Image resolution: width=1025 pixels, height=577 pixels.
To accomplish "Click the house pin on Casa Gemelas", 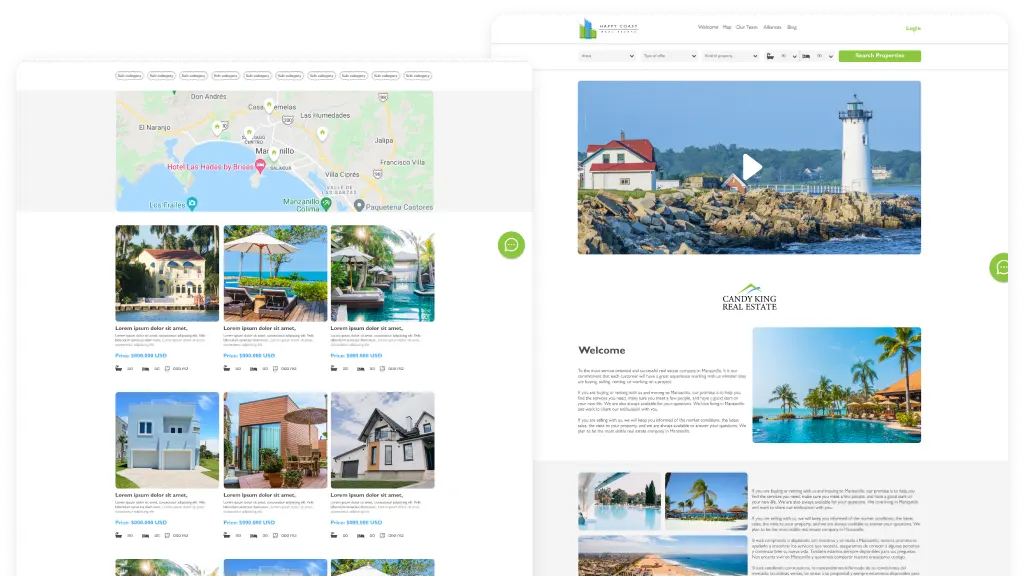I will coord(269,105).
